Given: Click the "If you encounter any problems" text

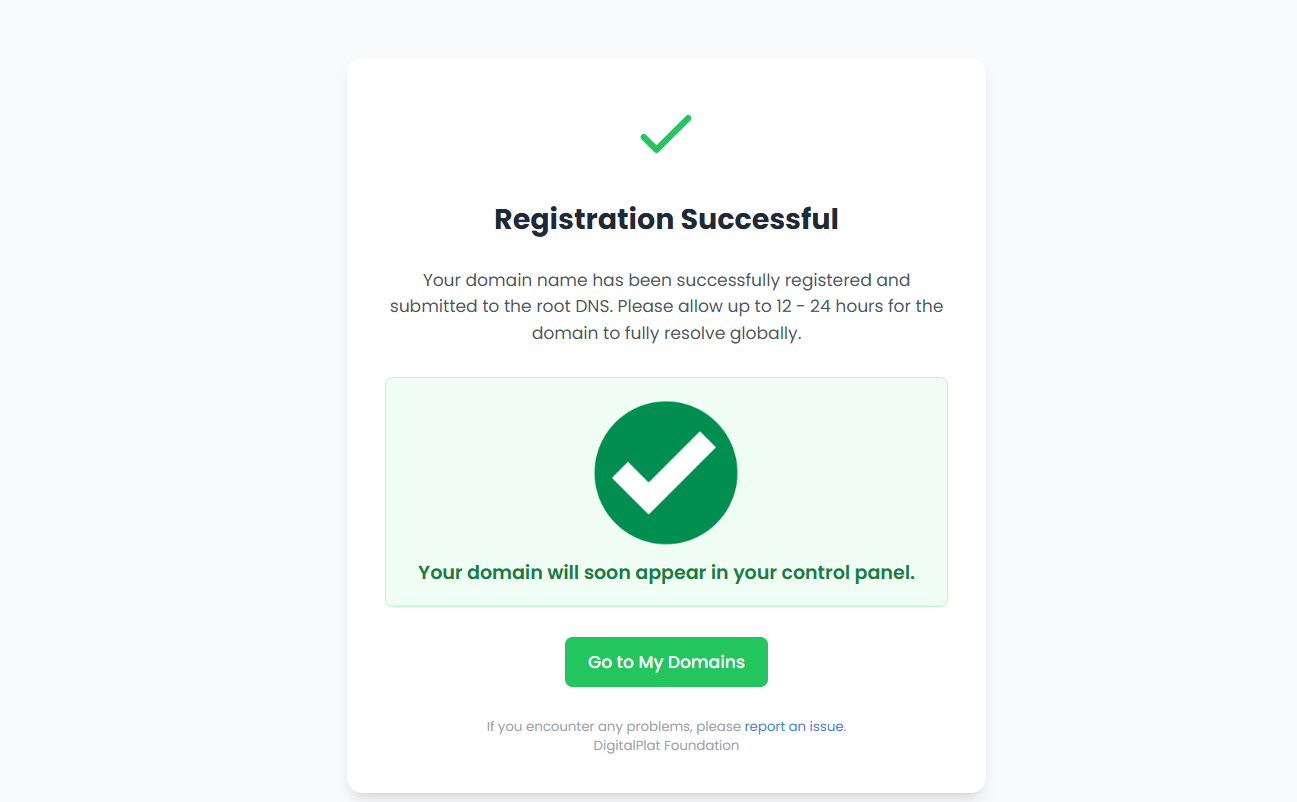Looking at the screenshot, I should coord(613,726).
